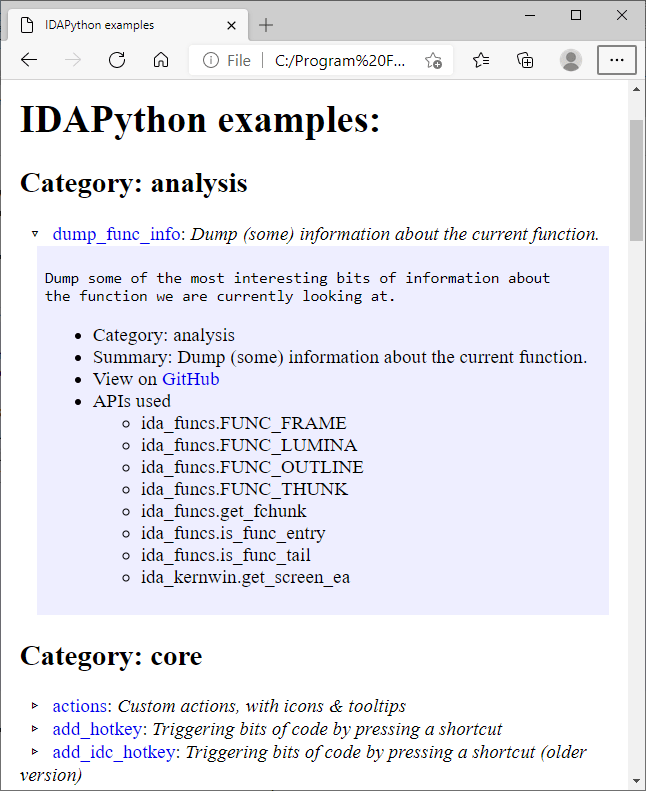Open the add_idc_hotkey link
Screen dimensions: 646x791
(x=114, y=752)
